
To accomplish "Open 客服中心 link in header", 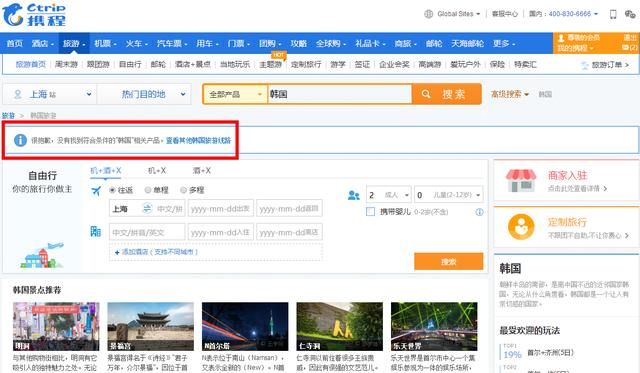I will 505,14.
